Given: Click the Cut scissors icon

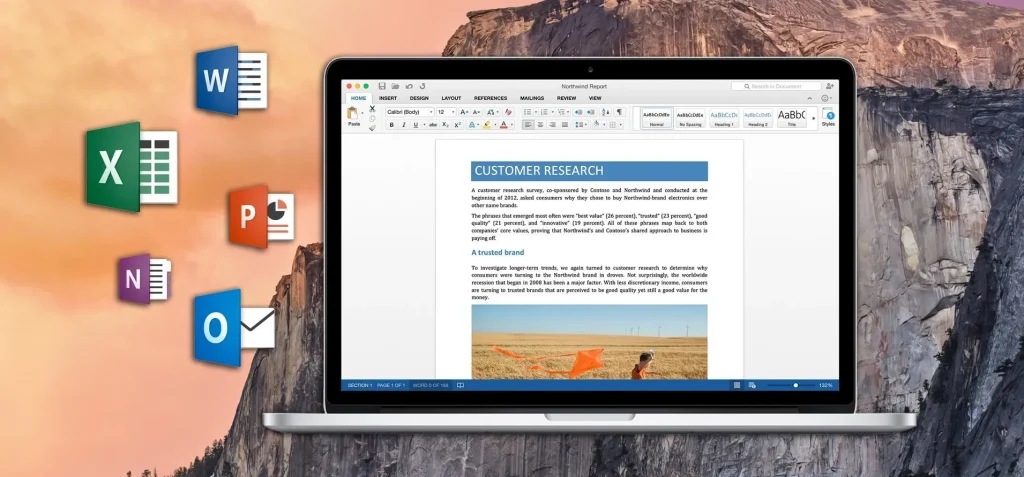Looking at the screenshot, I should (x=372, y=108).
